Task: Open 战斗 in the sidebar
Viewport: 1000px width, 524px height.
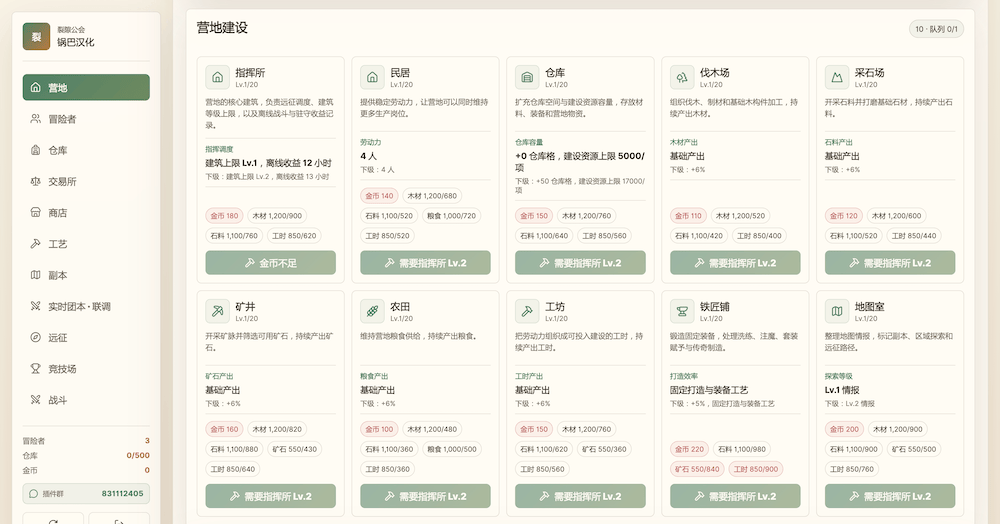Action: pyautogui.click(x=86, y=400)
